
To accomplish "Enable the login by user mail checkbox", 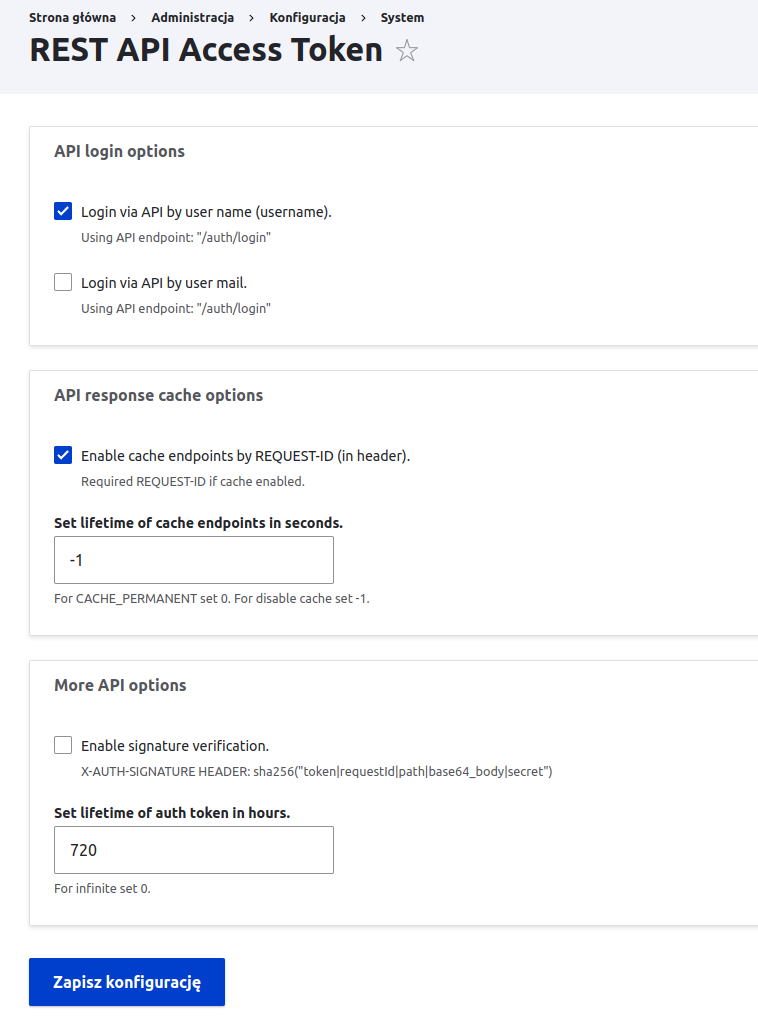I will pos(63,282).
